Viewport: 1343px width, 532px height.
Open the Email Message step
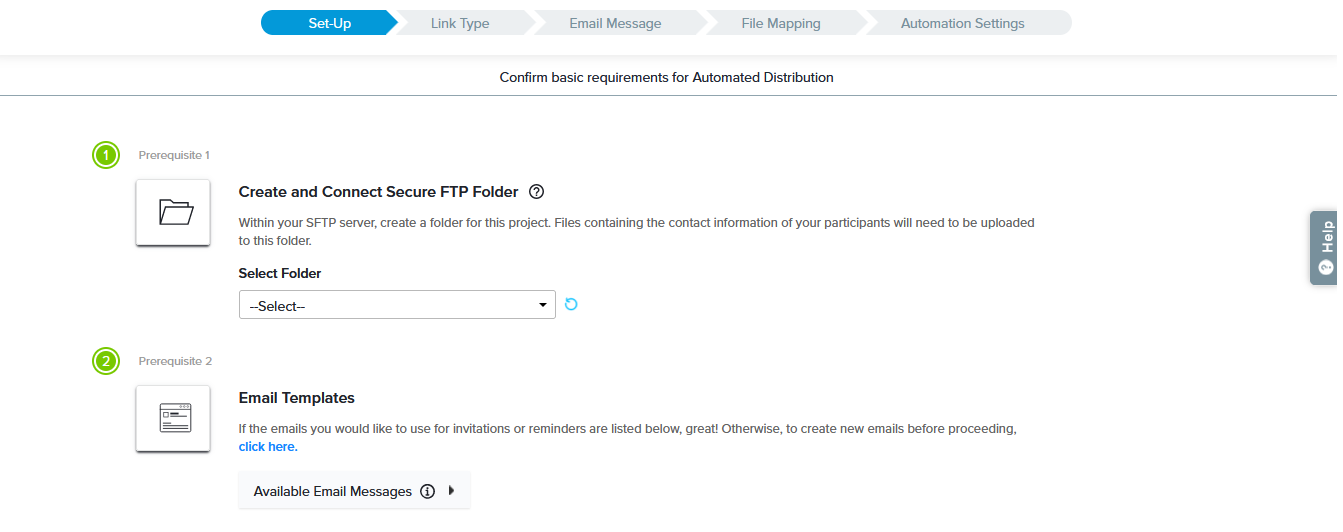(x=615, y=23)
